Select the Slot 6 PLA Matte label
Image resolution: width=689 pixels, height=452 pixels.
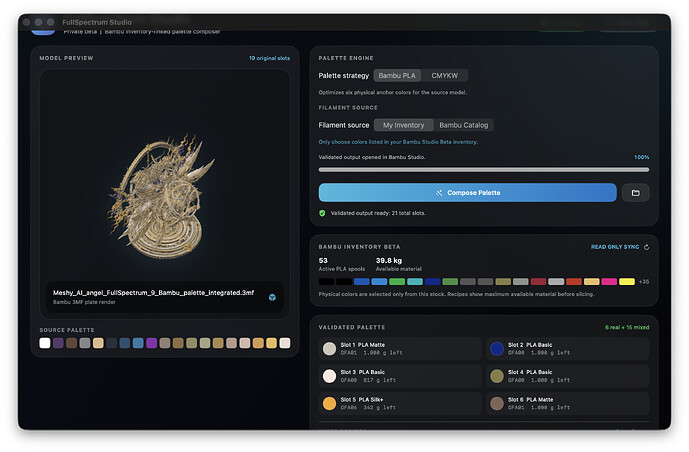[530, 400]
